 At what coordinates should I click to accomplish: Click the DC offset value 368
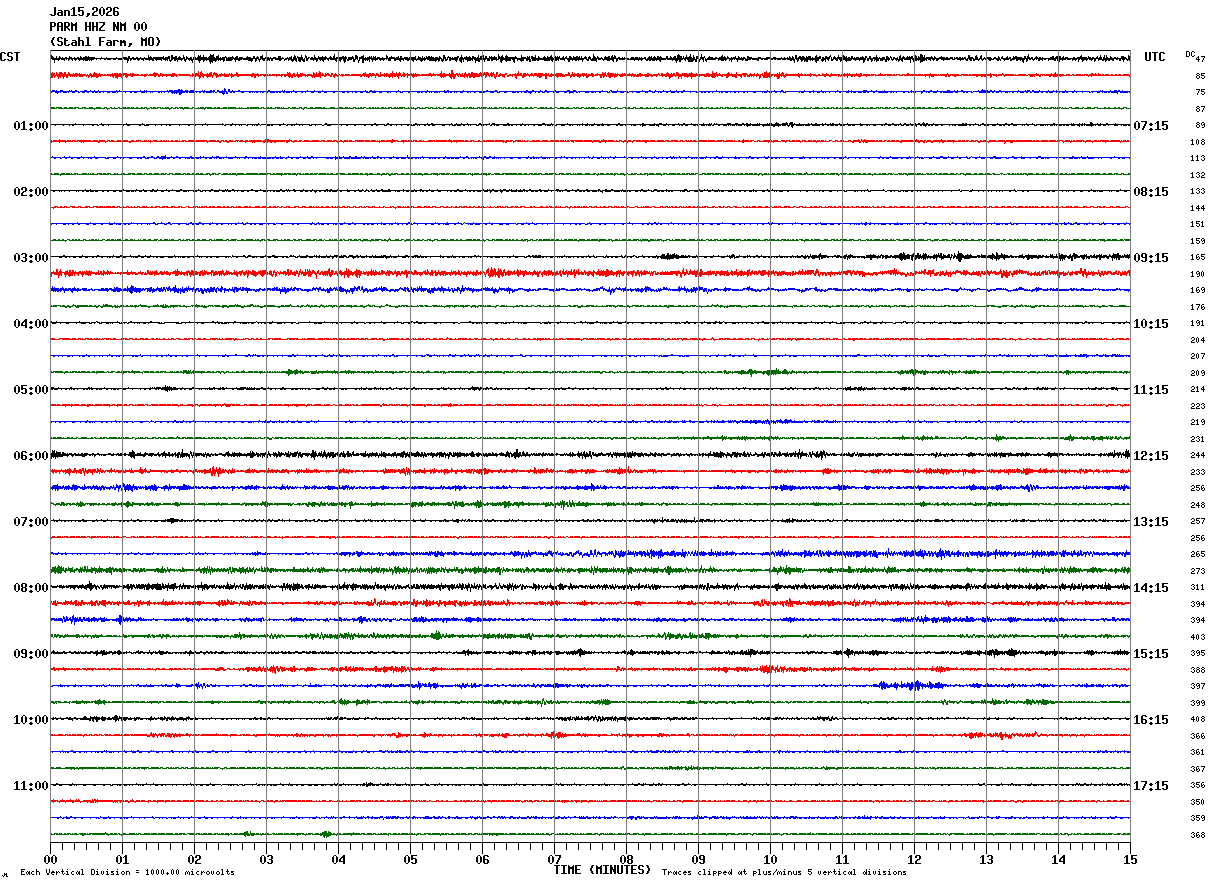pyautogui.click(x=1198, y=836)
